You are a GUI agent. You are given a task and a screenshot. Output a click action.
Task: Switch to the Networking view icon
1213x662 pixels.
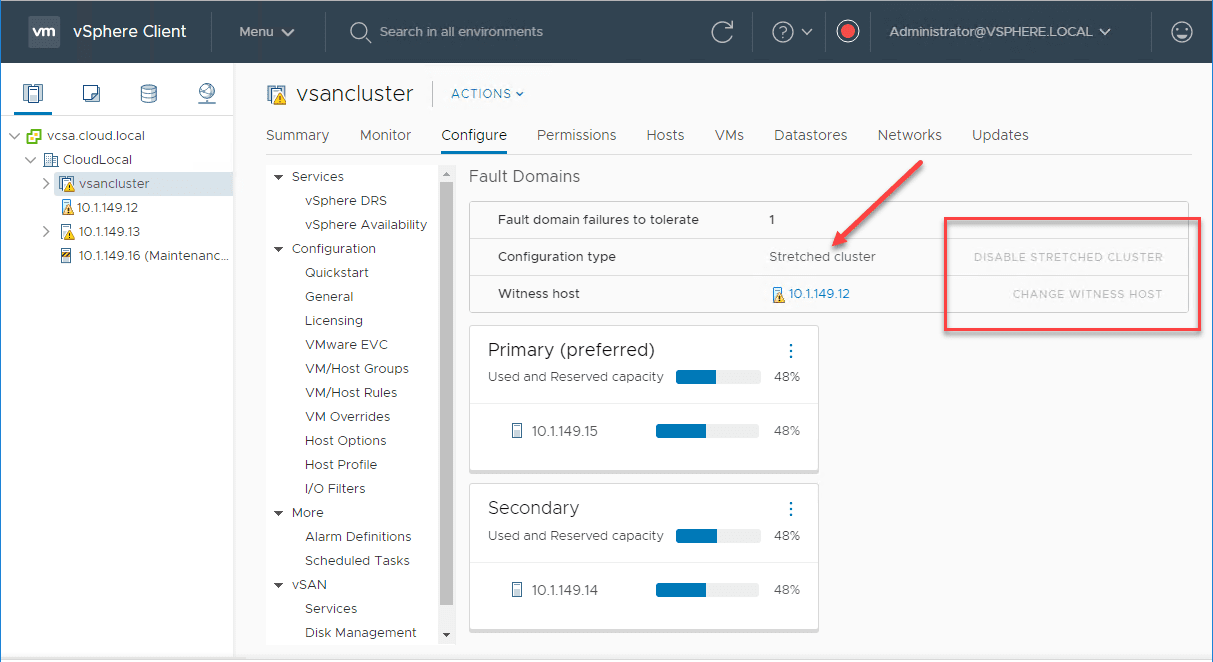point(206,93)
